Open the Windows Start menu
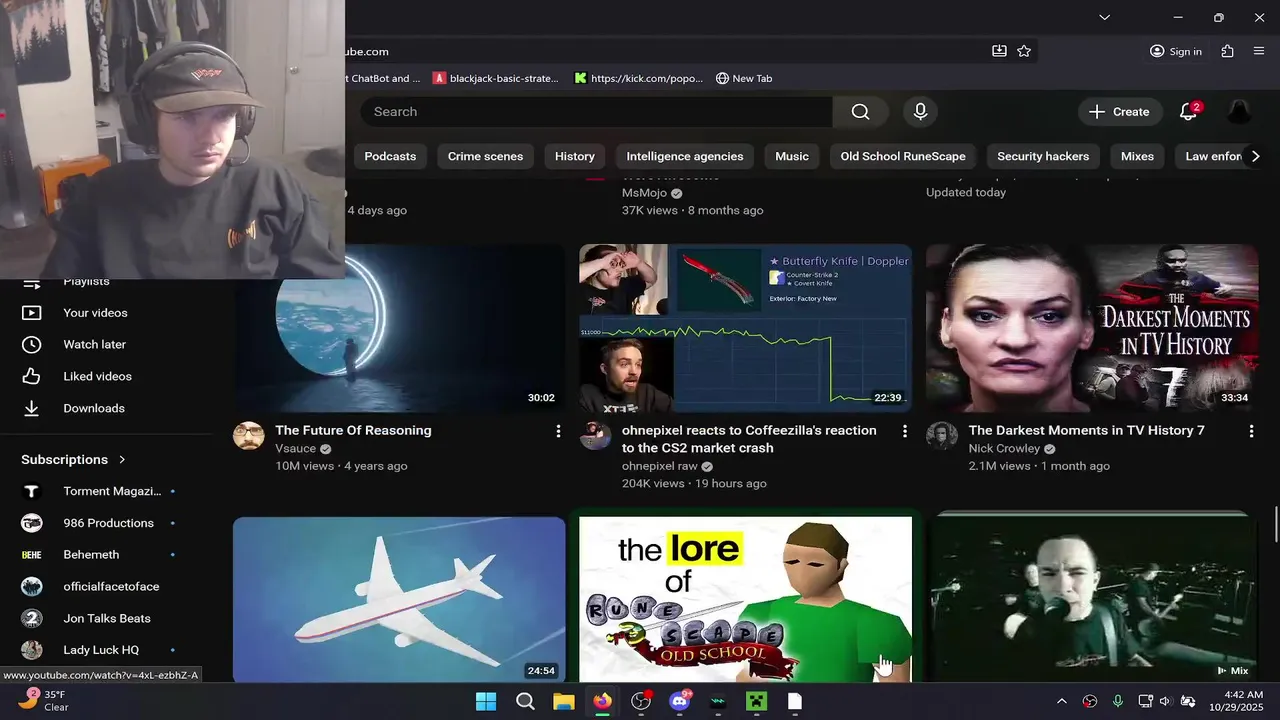 [486, 701]
